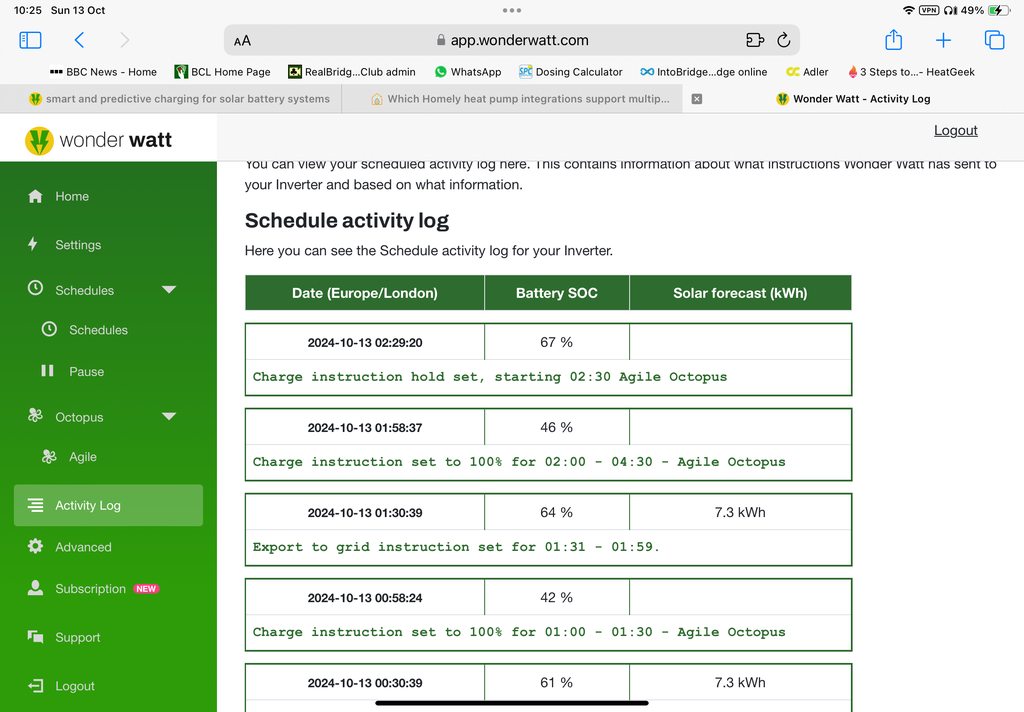Viewport: 1024px width, 712px height.
Task: Click the Logout link at top right
Action: point(955,130)
